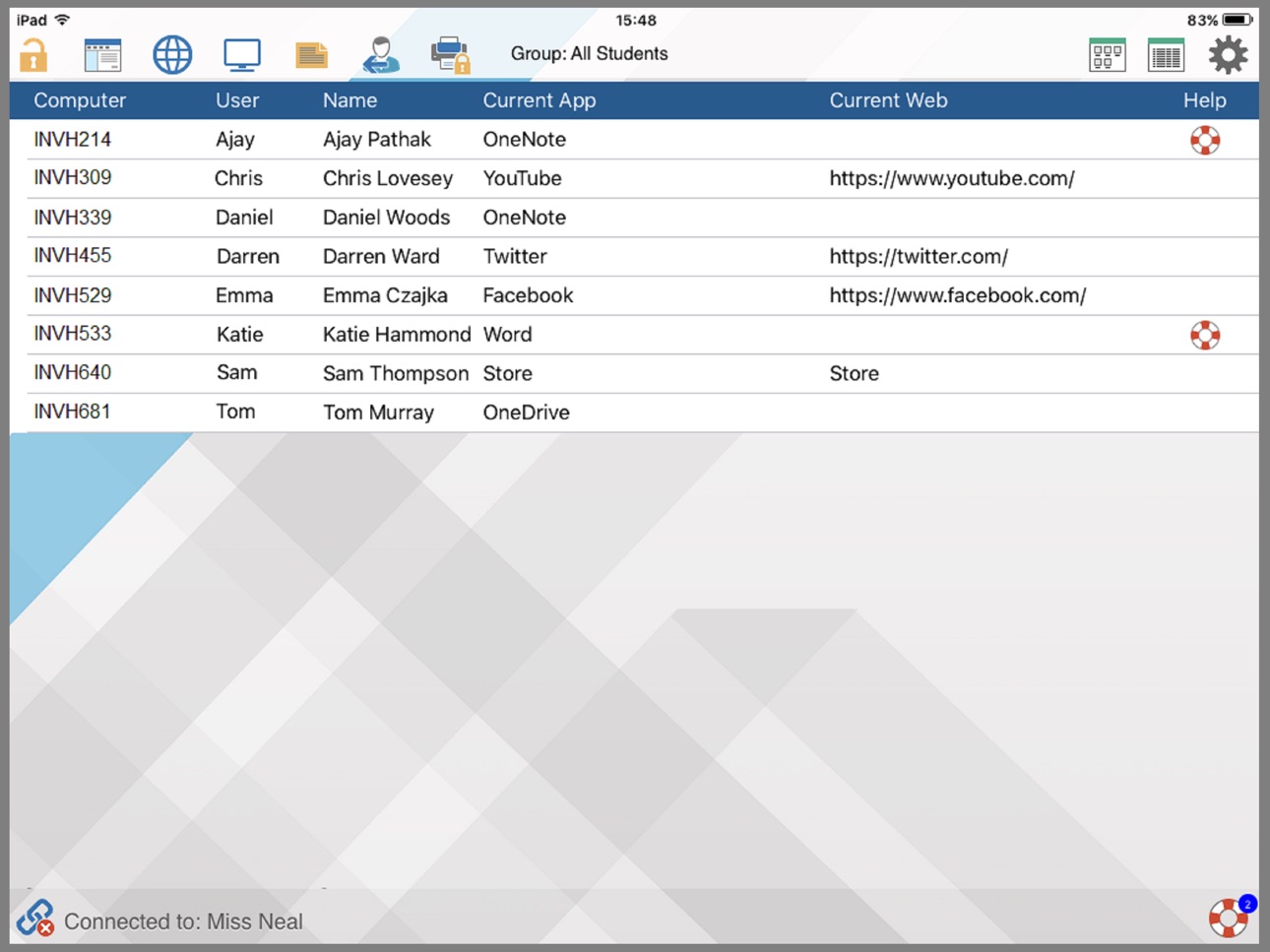The image size is (1270, 952).
Task: Click OneDrive in Current App column
Action: 526,413
